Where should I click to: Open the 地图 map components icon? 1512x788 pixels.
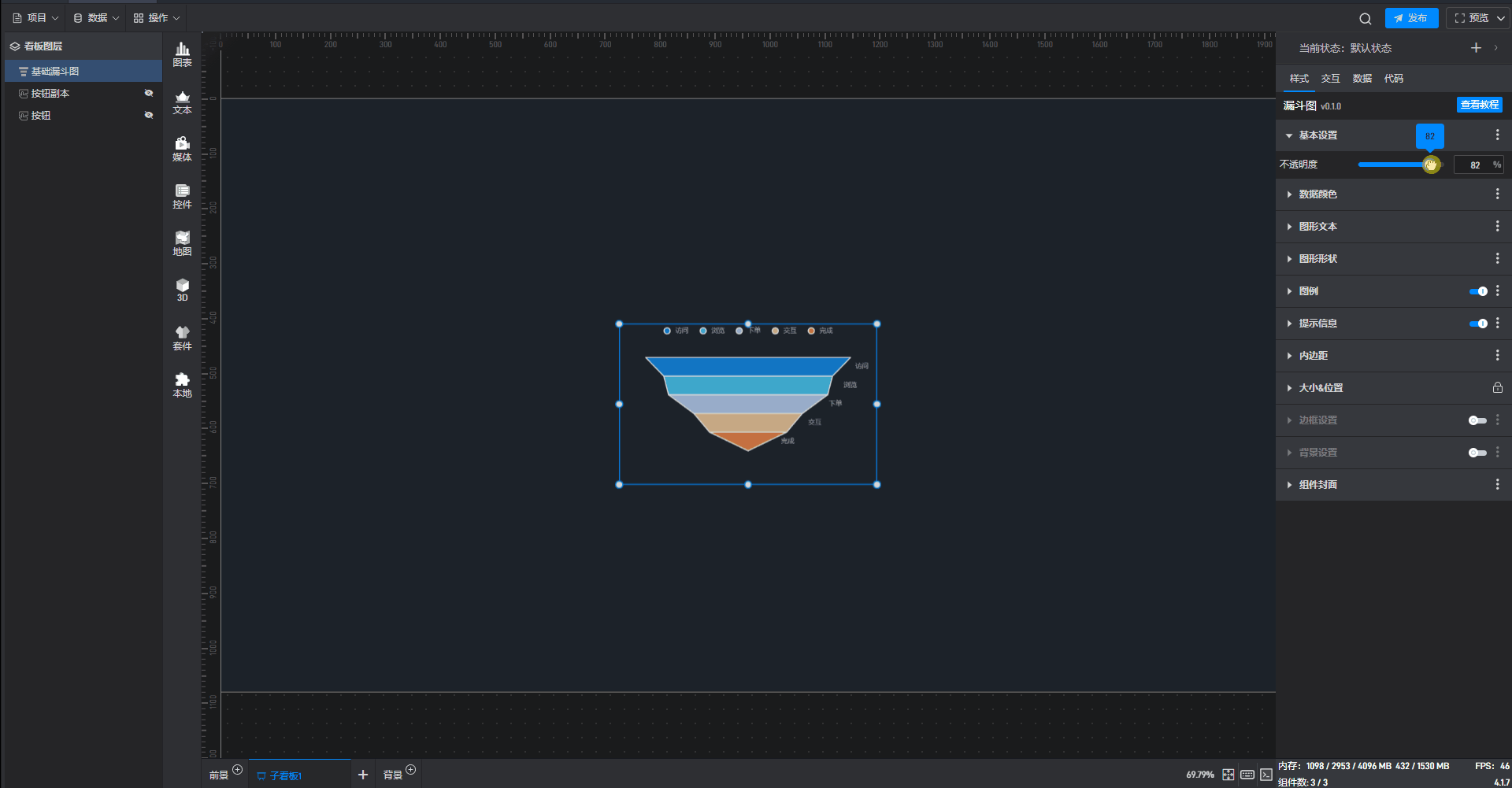pos(182,243)
